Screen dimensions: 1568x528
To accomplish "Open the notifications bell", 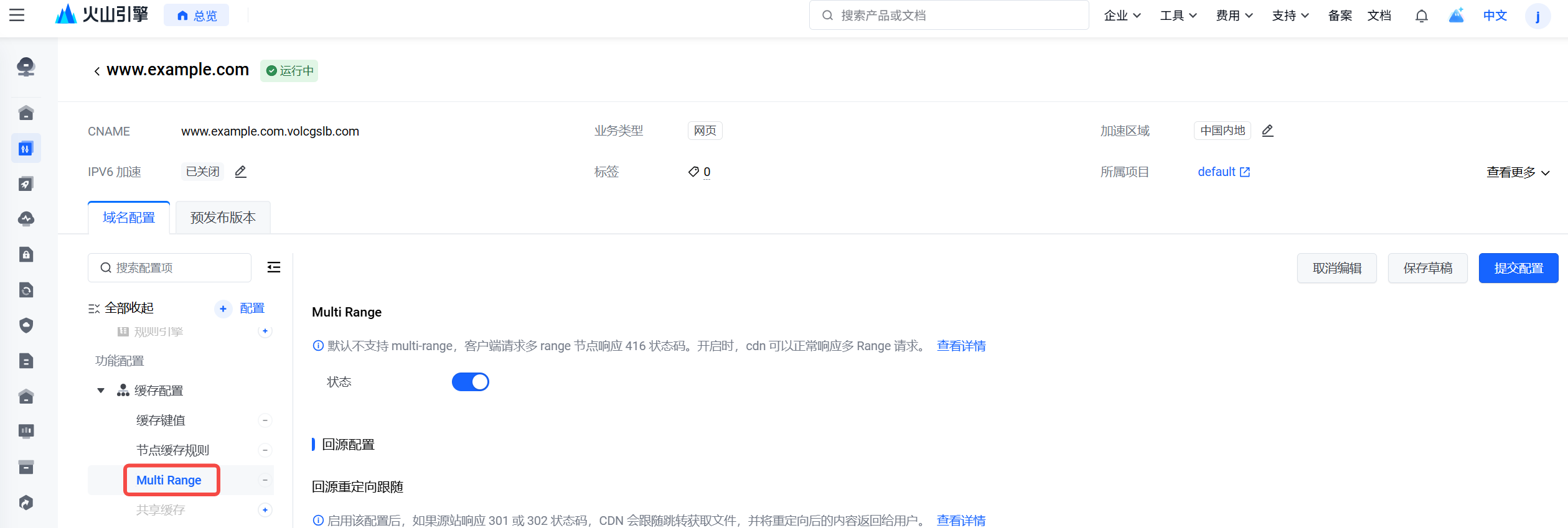I will (x=1421, y=16).
